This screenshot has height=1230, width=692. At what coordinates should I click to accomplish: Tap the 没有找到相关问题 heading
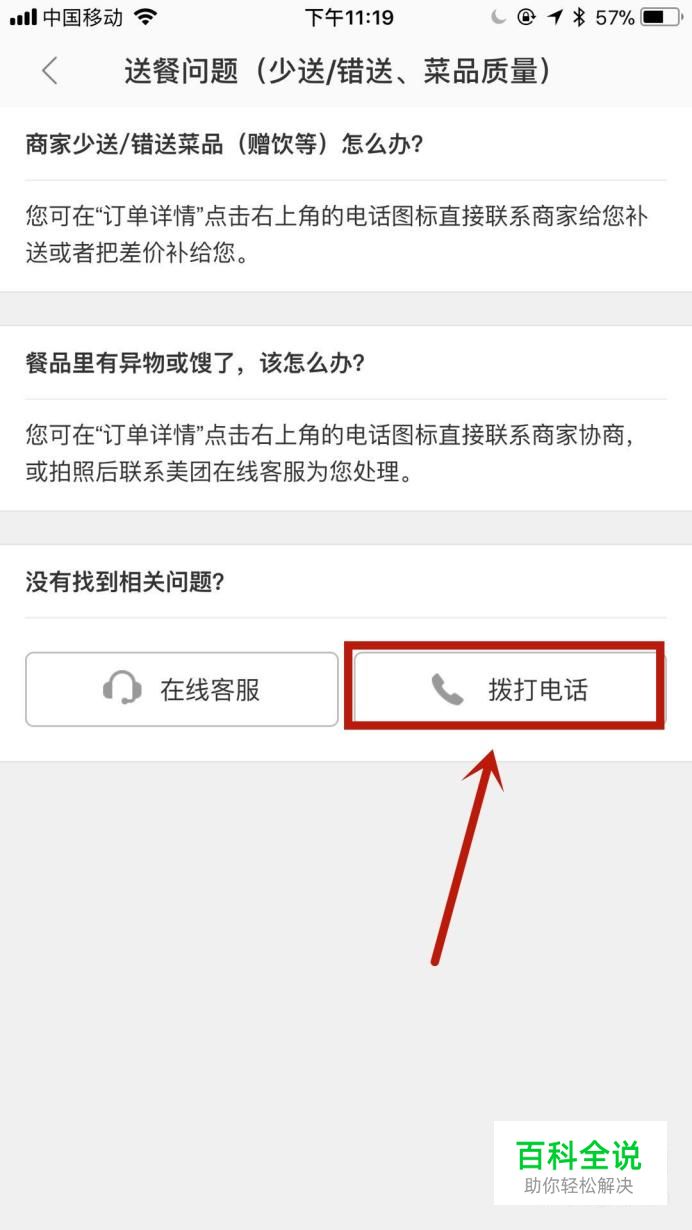point(125,582)
